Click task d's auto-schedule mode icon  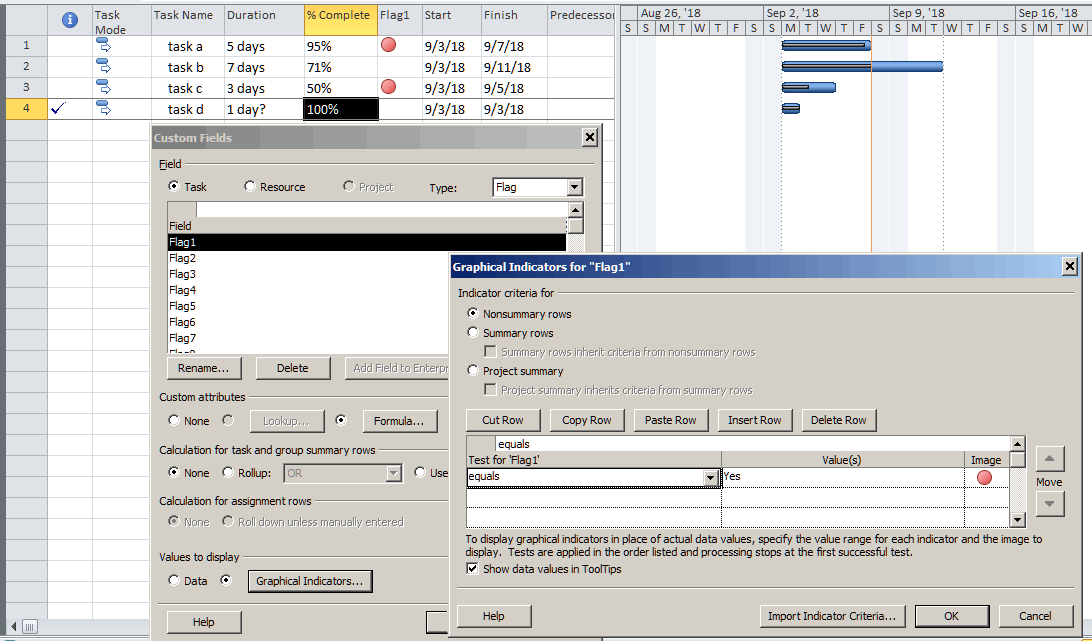103,108
